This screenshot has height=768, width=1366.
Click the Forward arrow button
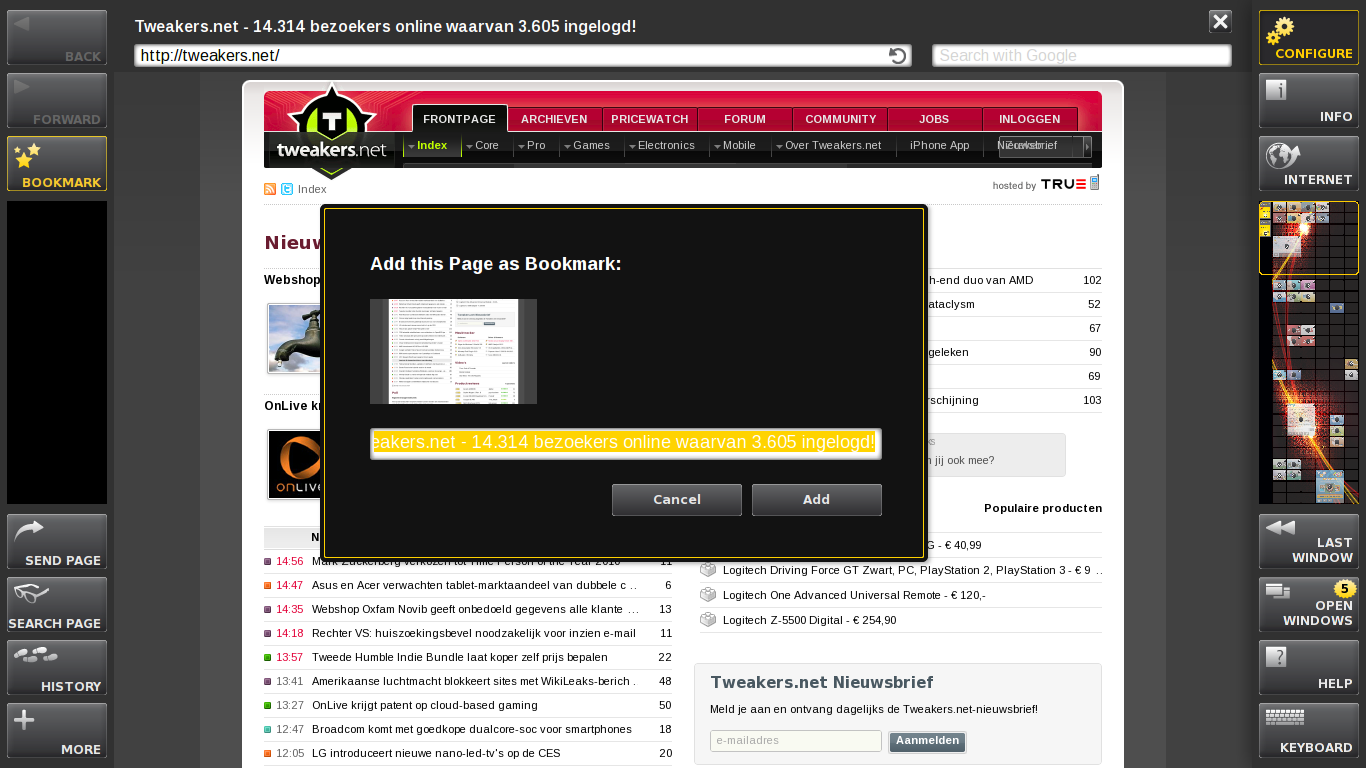tap(57, 100)
